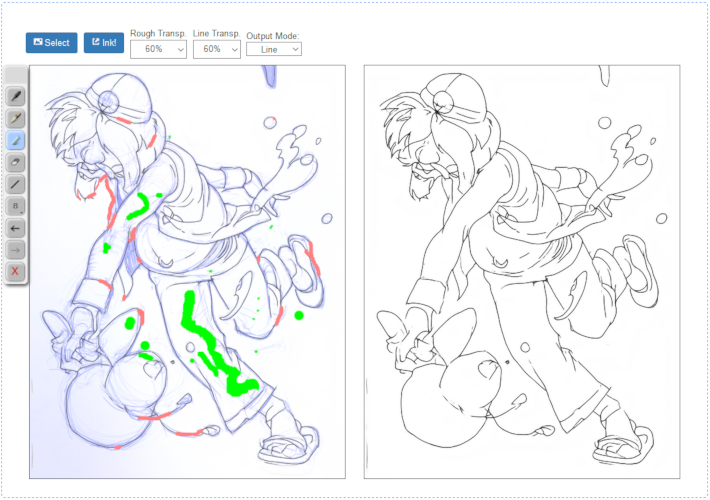Open the brush size 8 picker
This screenshot has width=710, height=500.
(15, 206)
